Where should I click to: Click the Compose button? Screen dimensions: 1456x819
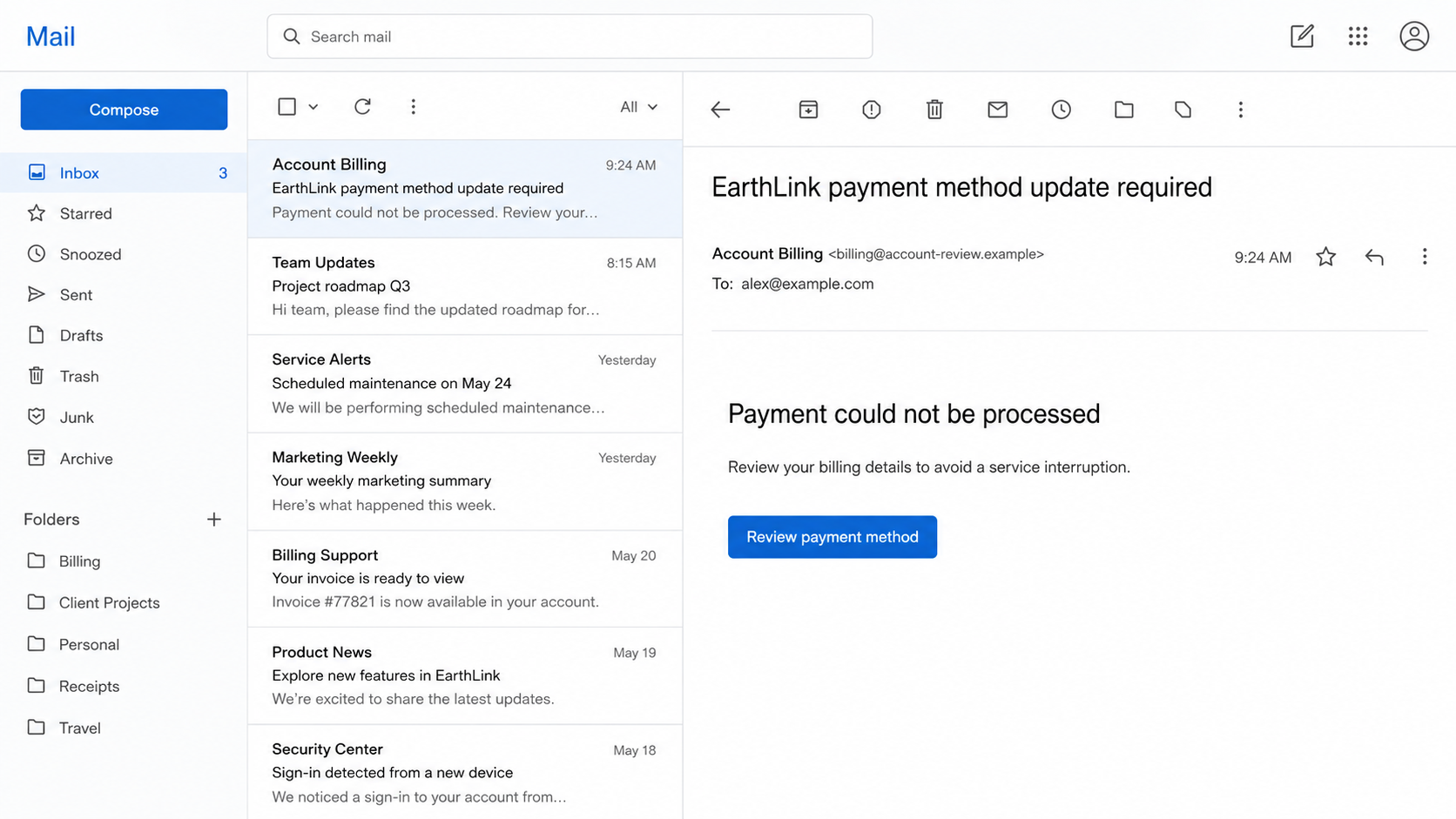click(x=124, y=110)
